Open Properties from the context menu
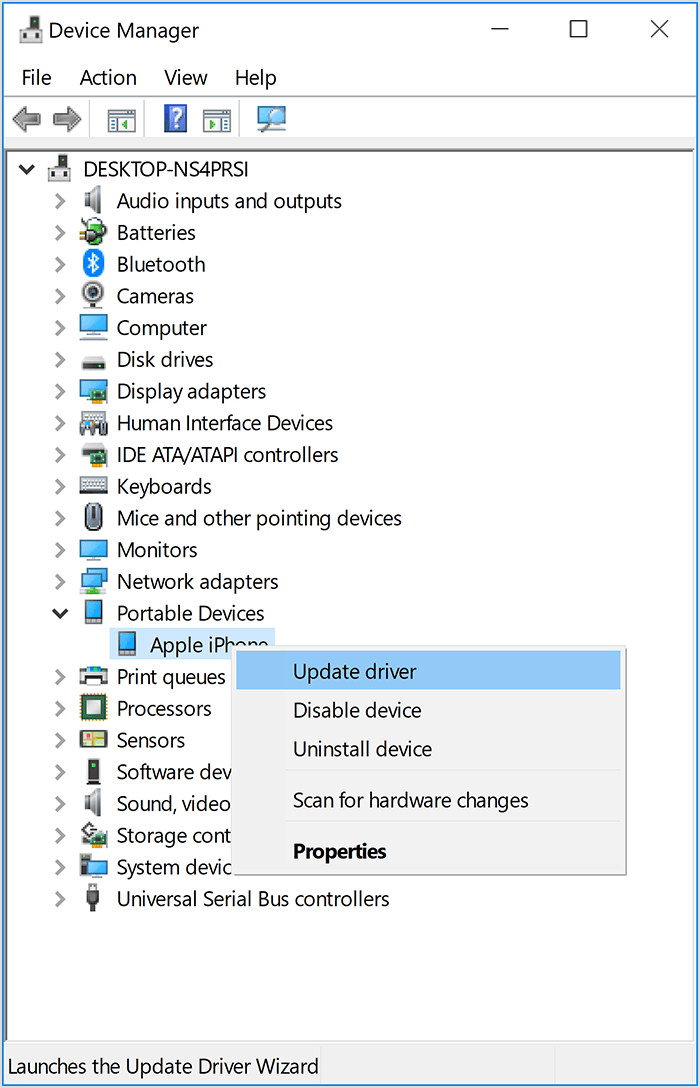The width and height of the screenshot is (700, 1088). click(x=339, y=852)
